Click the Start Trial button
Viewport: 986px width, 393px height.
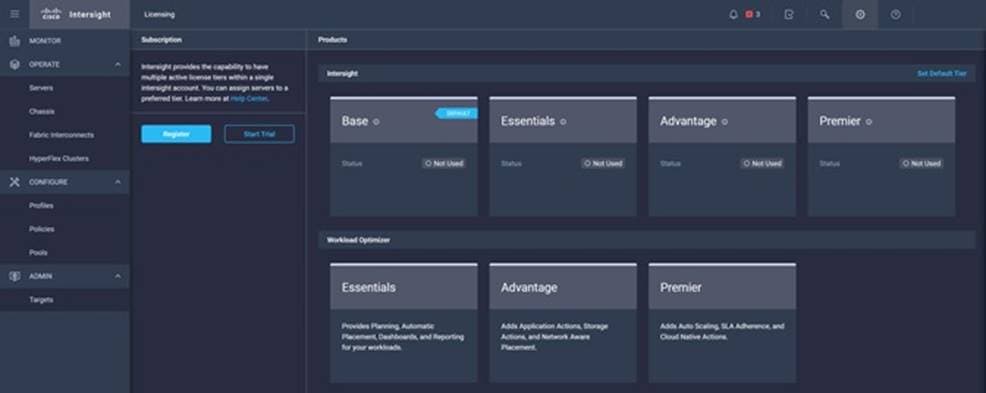(x=259, y=134)
